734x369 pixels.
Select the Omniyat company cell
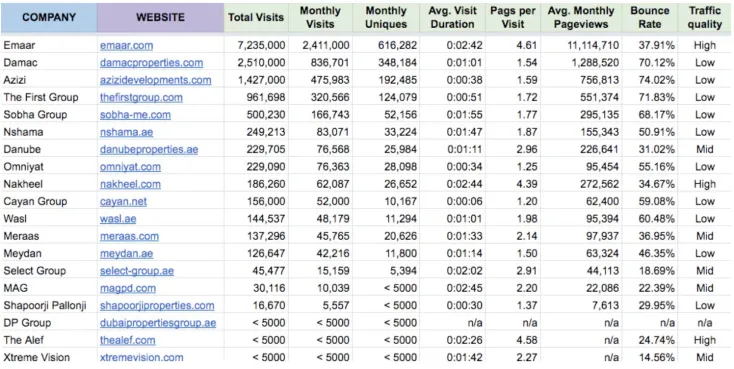[49, 167]
